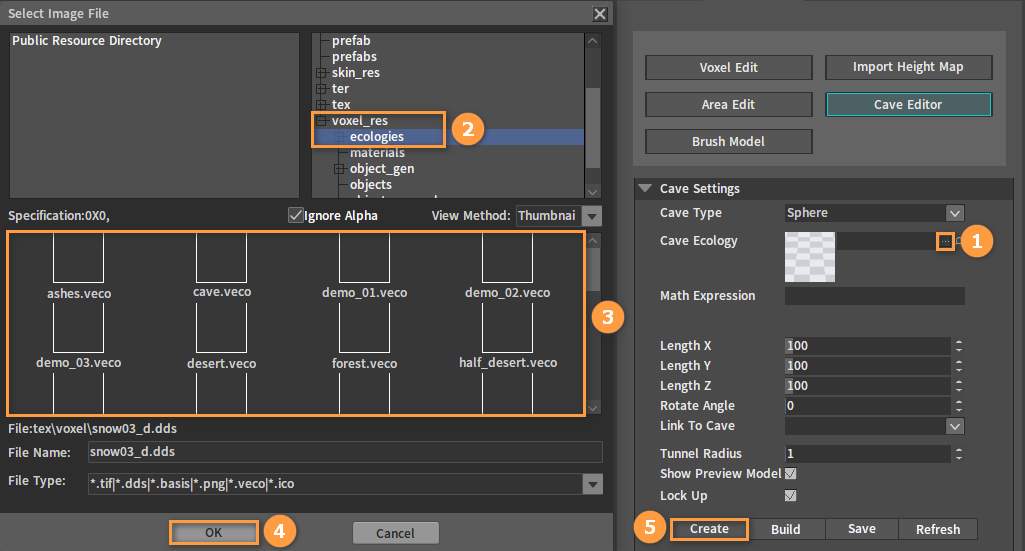Select the demo_01.veco thumbnail
Screen dimensions: 1025x551
(x=364, y=258)
